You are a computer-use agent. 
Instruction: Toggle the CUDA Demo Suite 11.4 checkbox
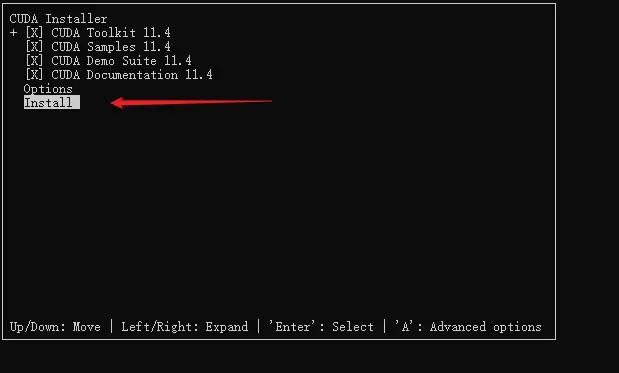pyautogui.click(x=34, y=61)
